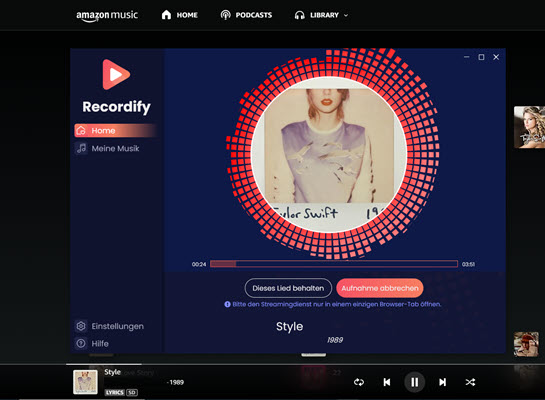545x400 pixels.
Task: Click the SD quality badge in player bar
Action: (132, 392)
